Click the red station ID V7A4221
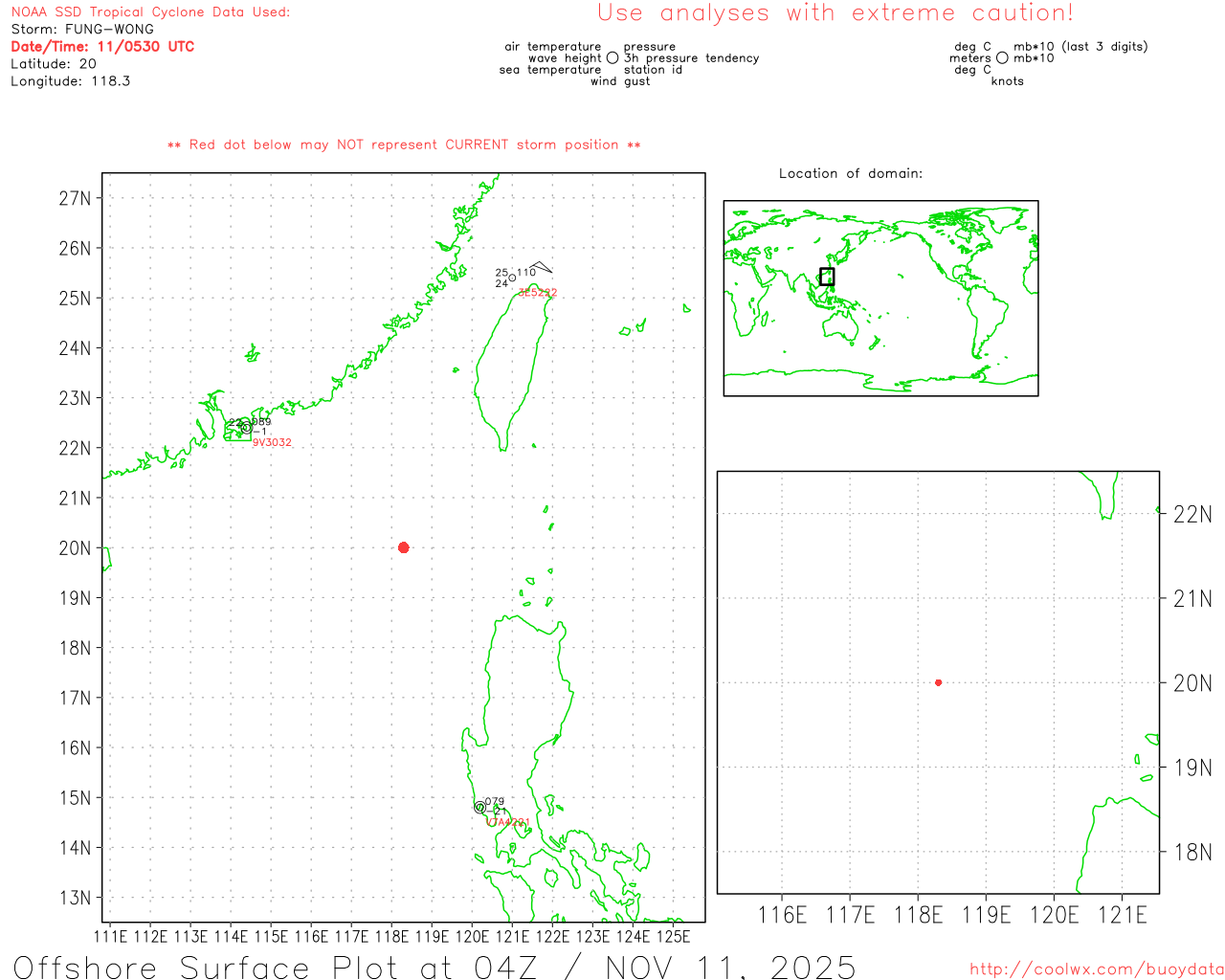Viewport: 1225px width, 980px height. tap(507, 822)
